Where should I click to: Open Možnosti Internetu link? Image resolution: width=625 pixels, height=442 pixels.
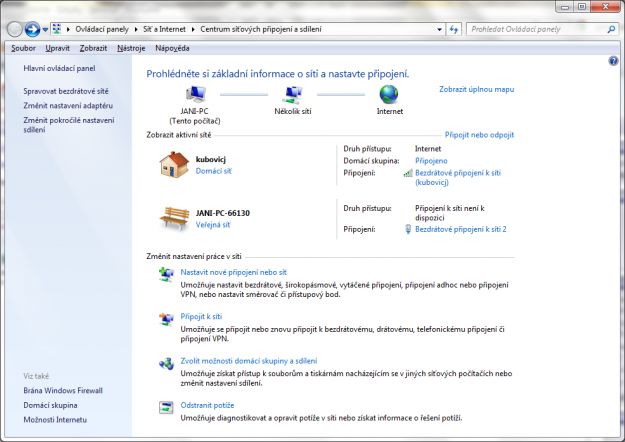(x=55, y=420)
